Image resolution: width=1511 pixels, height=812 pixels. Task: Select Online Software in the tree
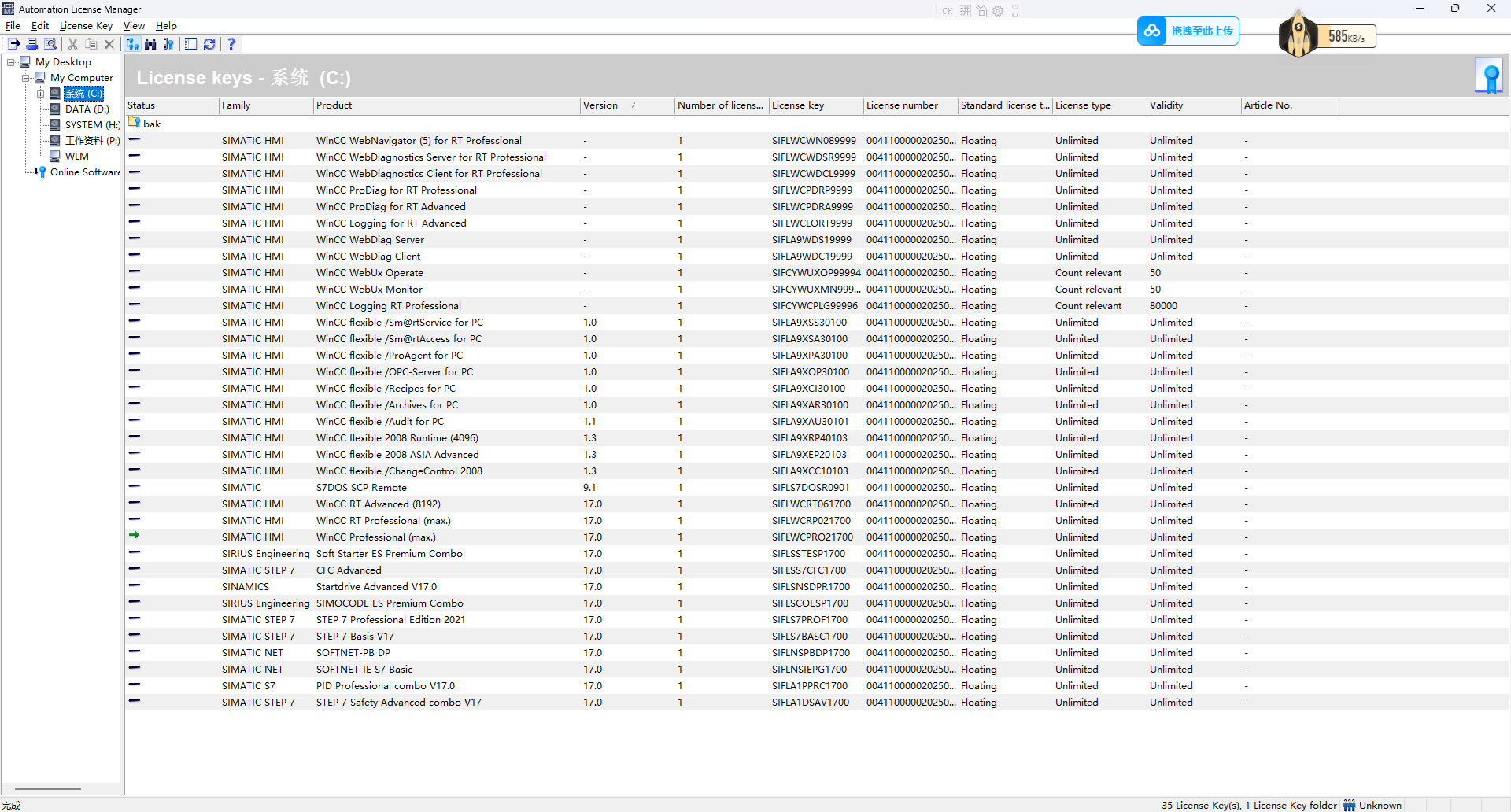(85, 172)
